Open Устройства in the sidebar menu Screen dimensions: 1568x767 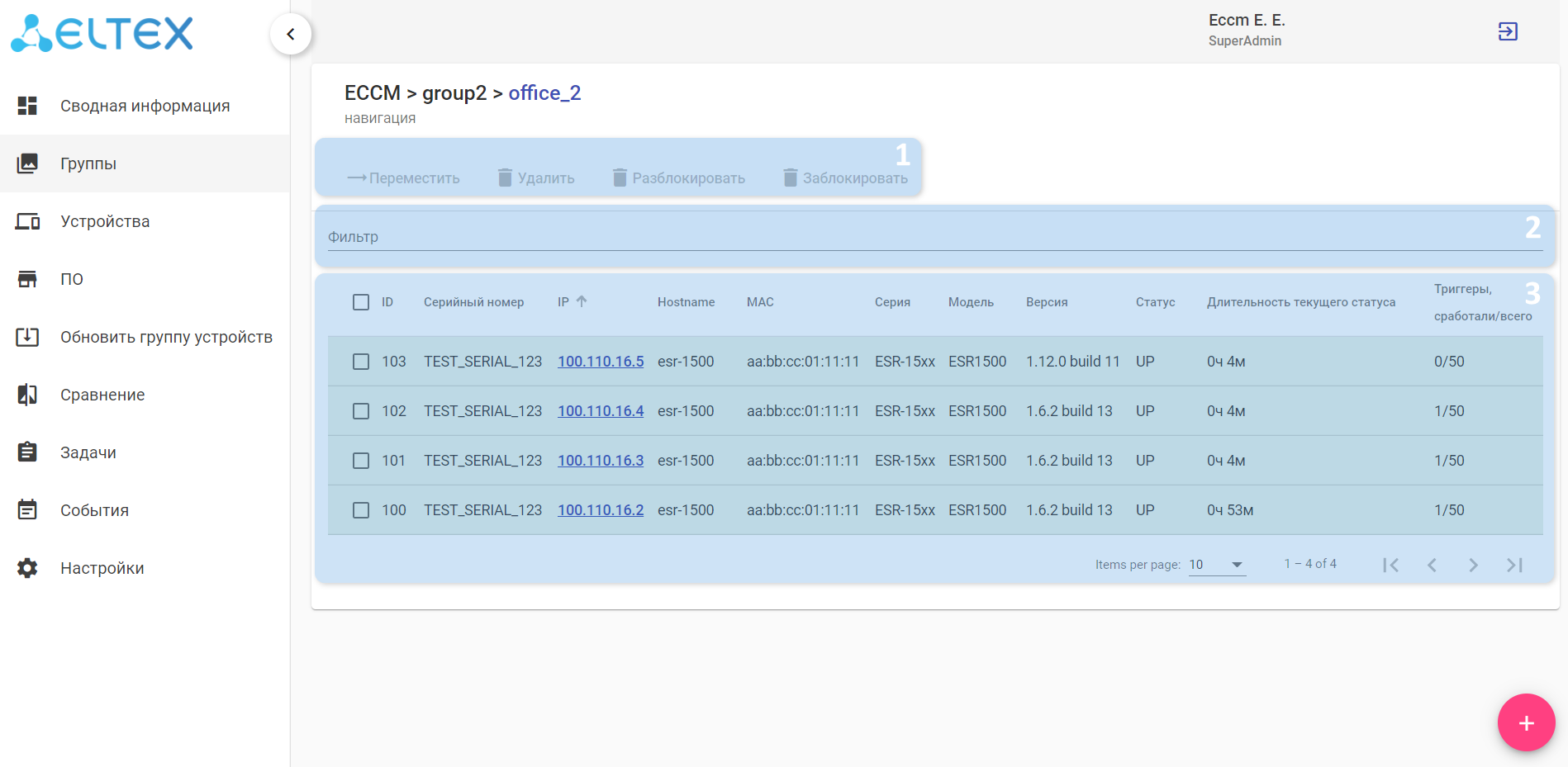pos(105,221)
